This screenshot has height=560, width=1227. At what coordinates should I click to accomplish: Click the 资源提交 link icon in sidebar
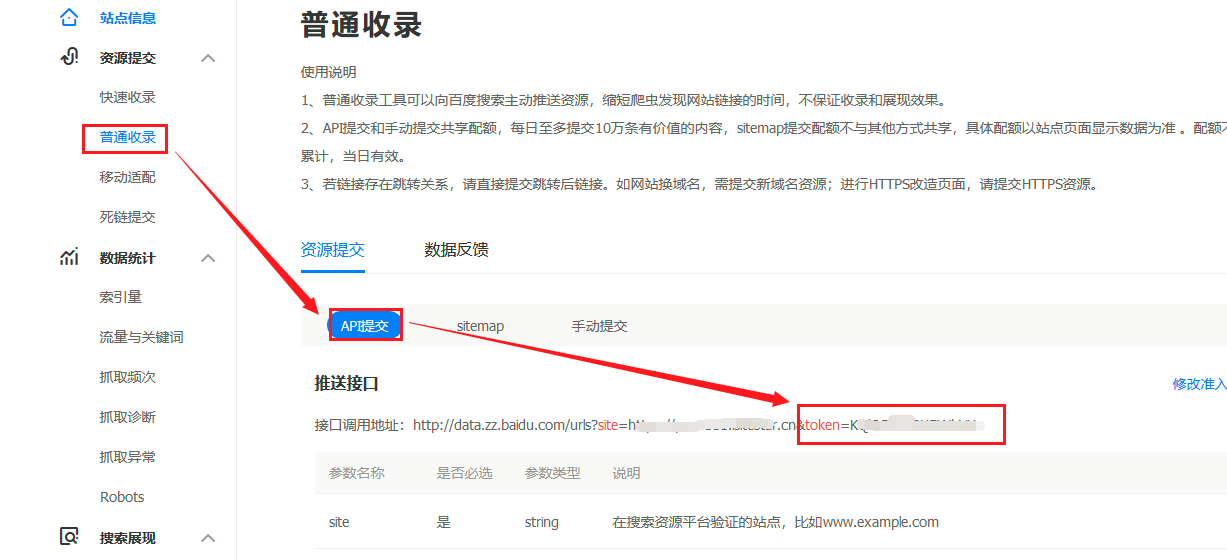69,58
